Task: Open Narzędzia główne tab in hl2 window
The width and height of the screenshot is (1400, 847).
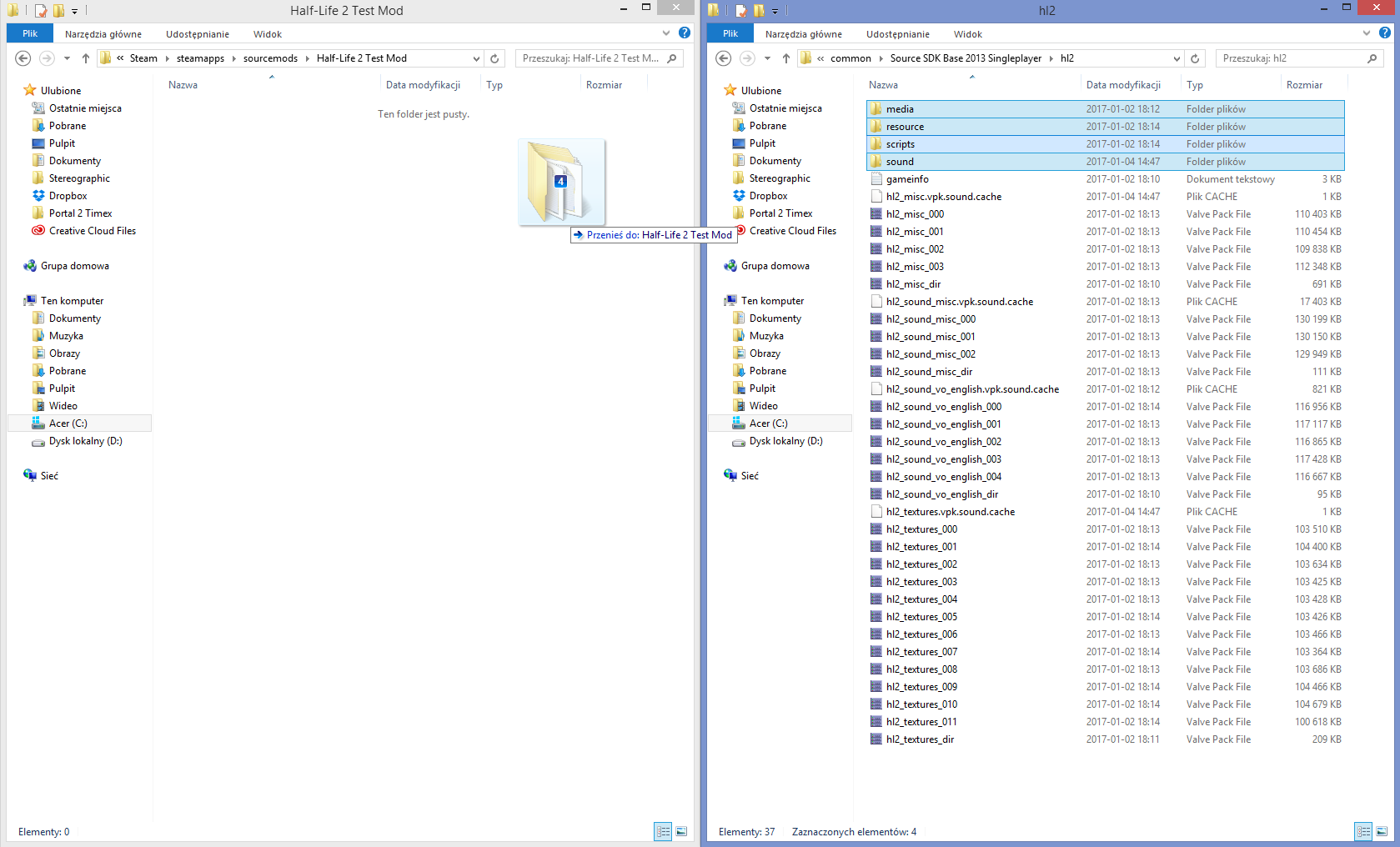Action: (x=804, y=34)
